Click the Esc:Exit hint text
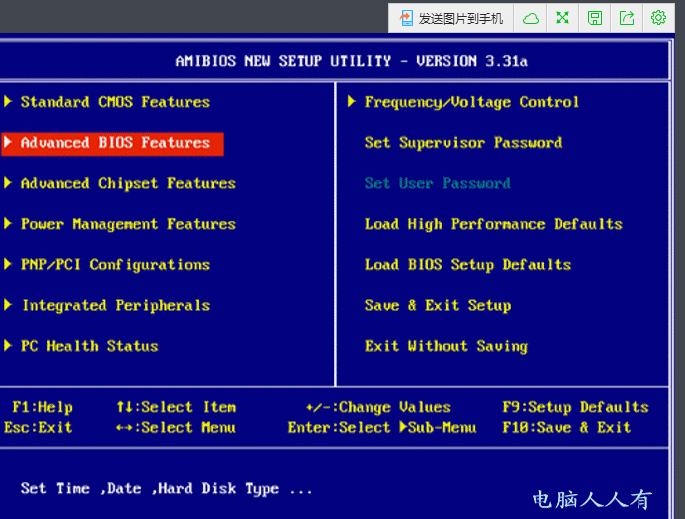This screenshot has height=519, width=685. [38, 427]
